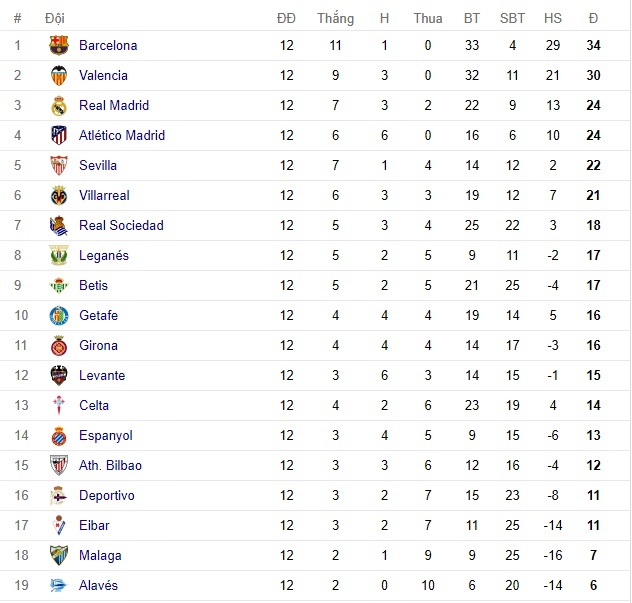The height and width of the screenshot is (603, 632).
Task: Open the Real Sociedad team link
Action: [x=121, y=225]
